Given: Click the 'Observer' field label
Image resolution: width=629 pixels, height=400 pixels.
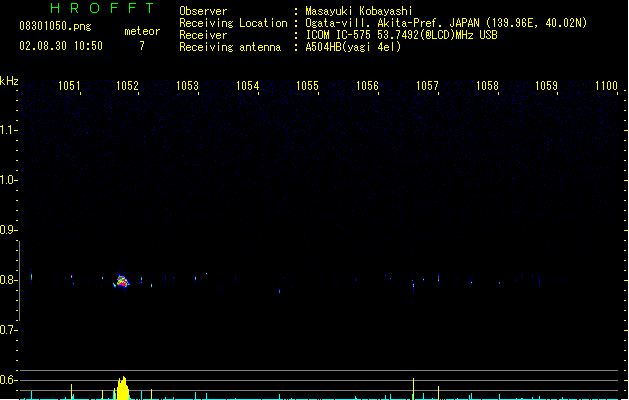Looking at the screenshot, I should (x=203, y=11).
